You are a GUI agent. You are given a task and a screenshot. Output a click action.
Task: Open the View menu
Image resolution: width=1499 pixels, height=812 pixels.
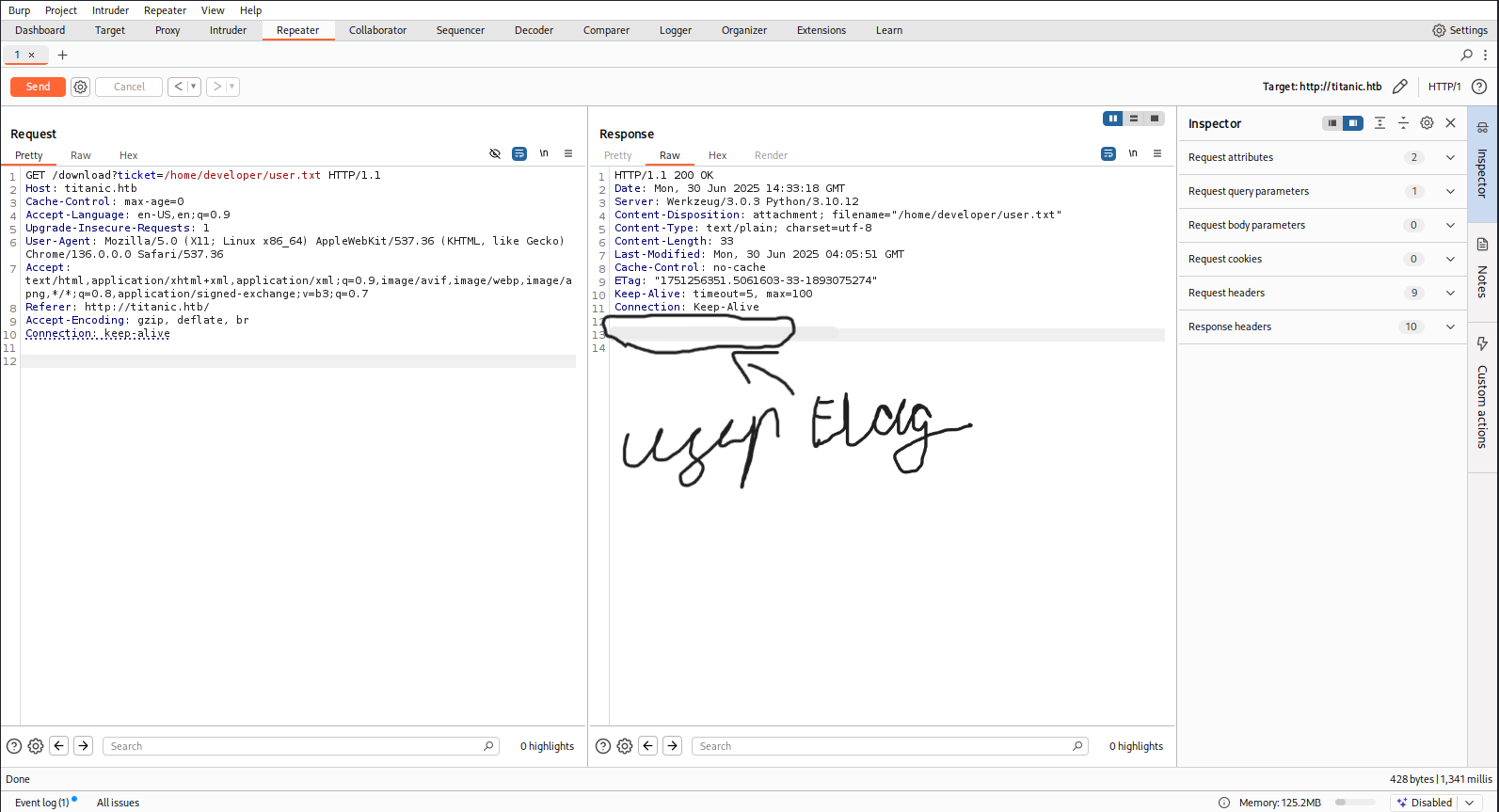pos(213,10)
